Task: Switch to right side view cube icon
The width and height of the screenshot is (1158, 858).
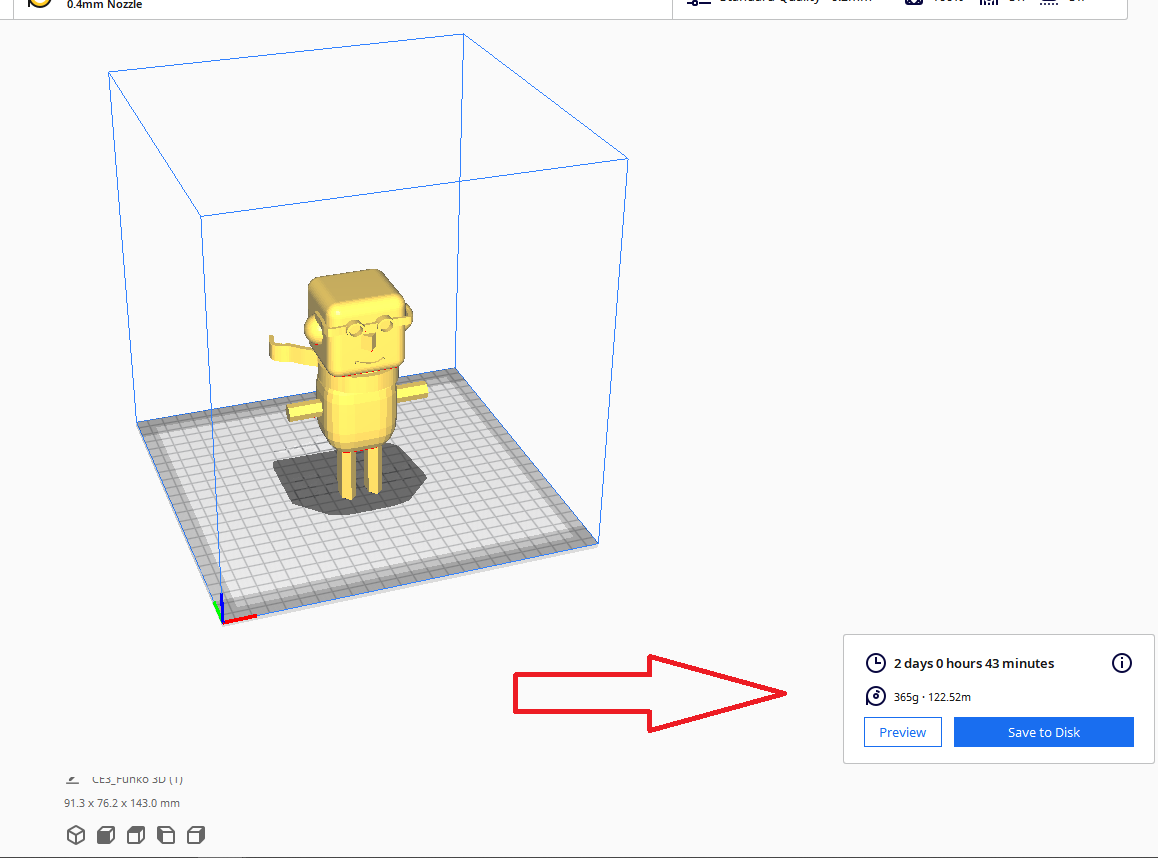Action: [196, 835]
